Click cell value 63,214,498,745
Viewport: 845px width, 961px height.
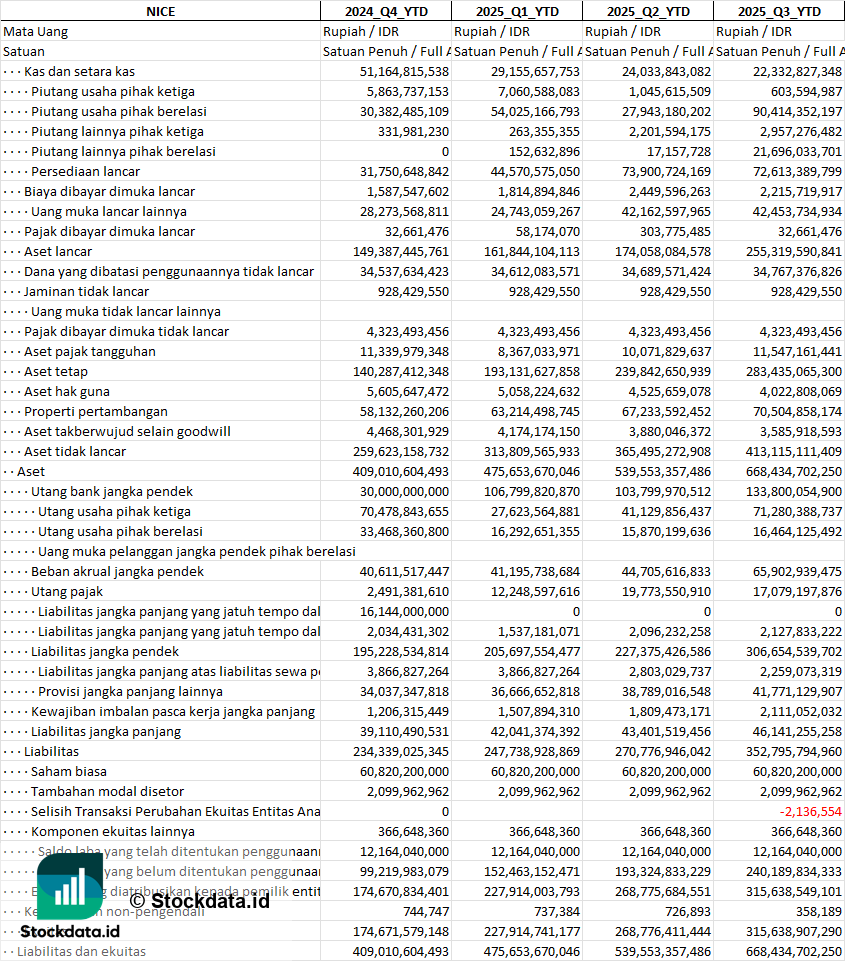[x=535, y=412]
